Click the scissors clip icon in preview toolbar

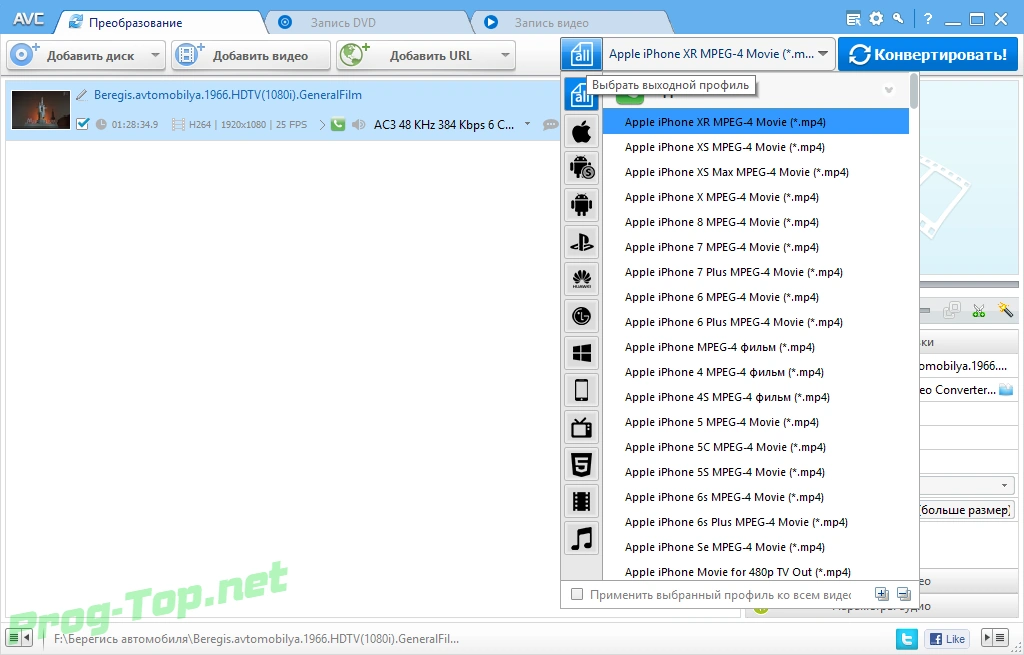coord(978,310)
